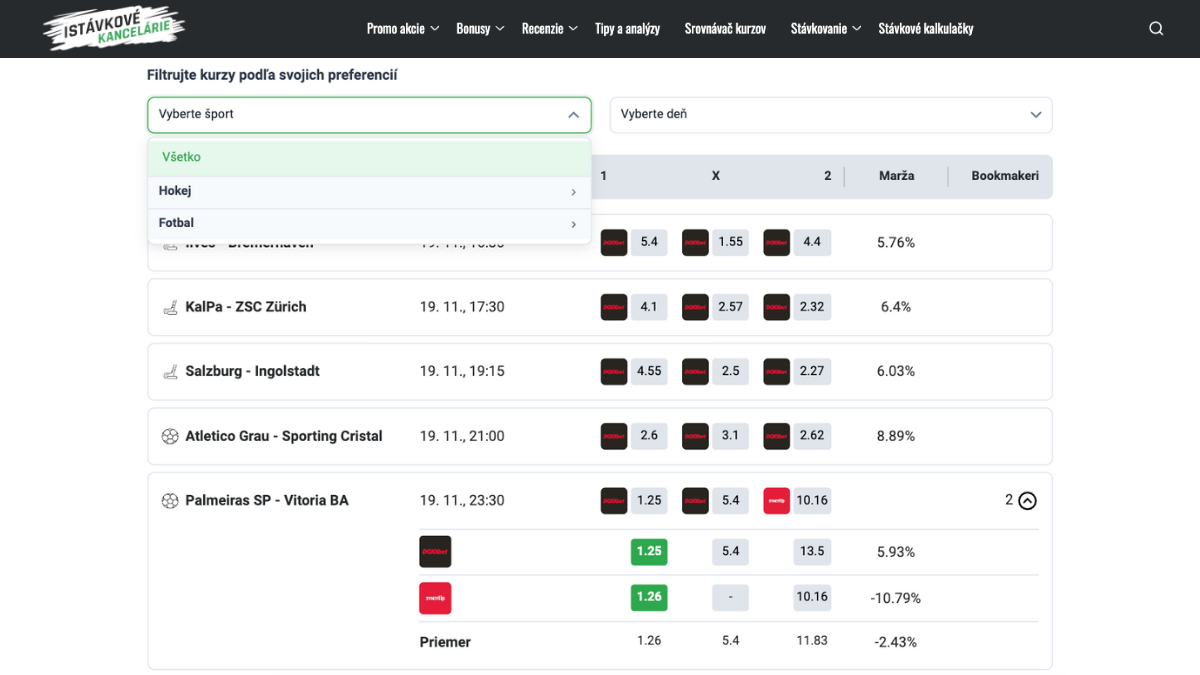Image resolution: width=1200 pixels, height=675 pixels.
Task: Expand the Fotbal sport option
Action: tap(369, 224)
